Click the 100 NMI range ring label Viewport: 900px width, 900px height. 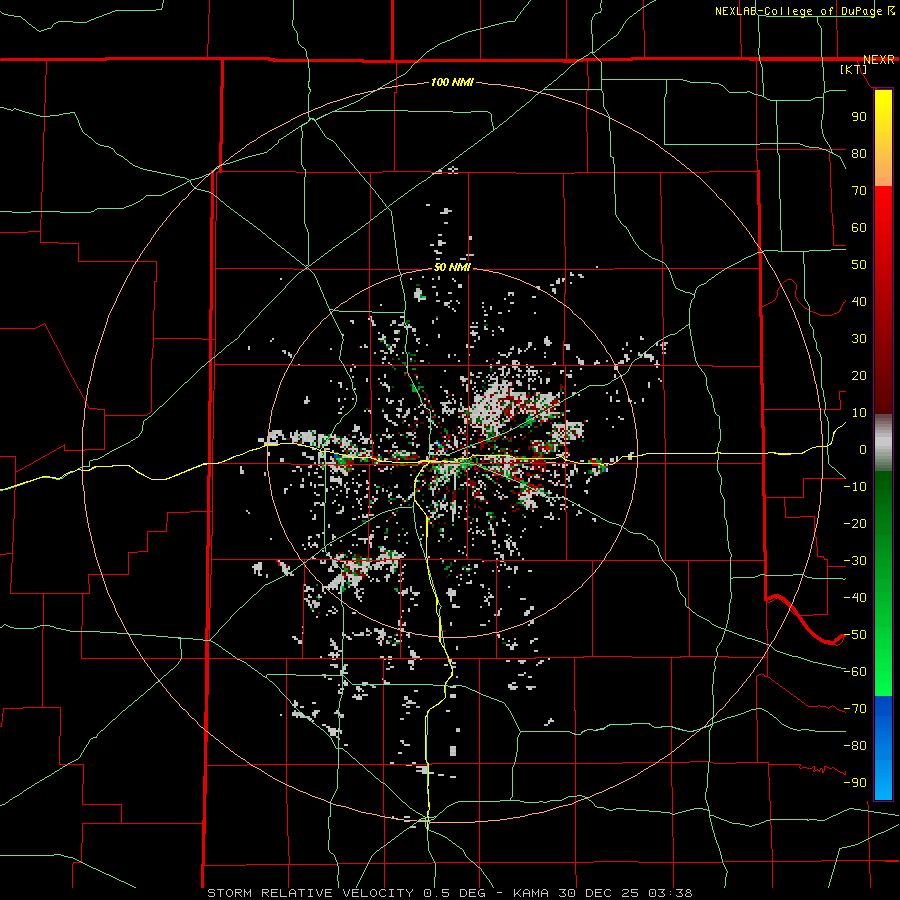click(x=452, y=83)
